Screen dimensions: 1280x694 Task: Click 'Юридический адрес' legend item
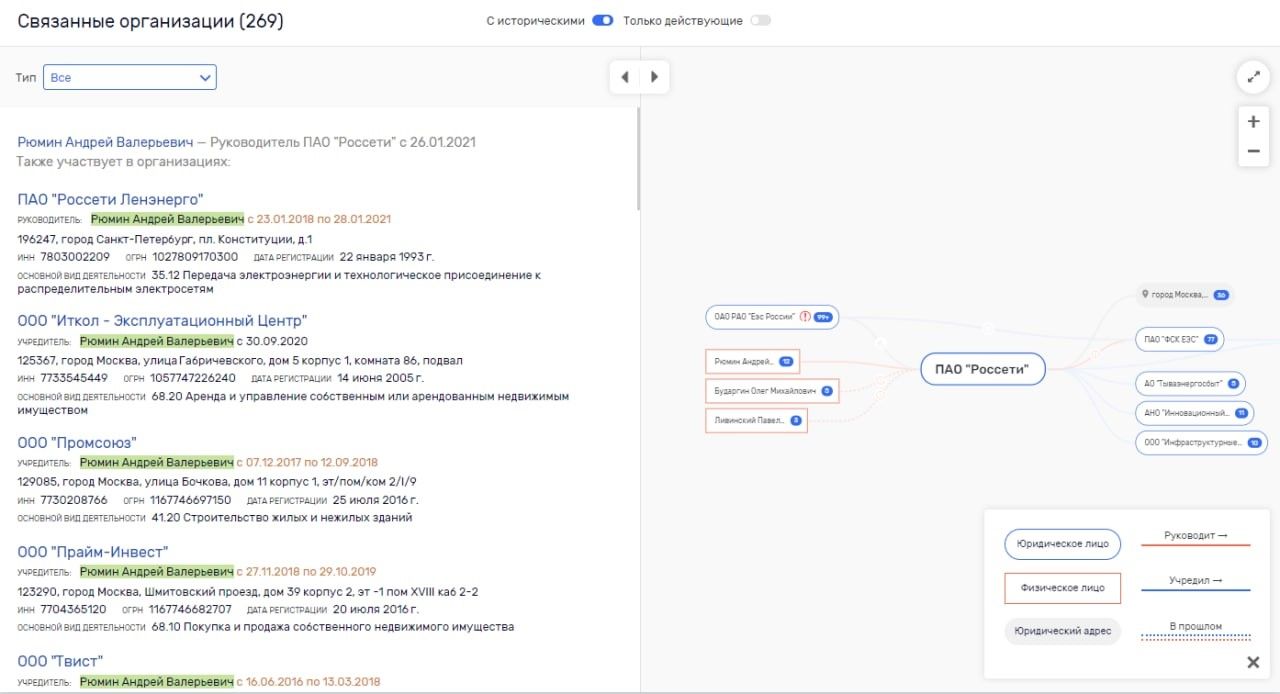click(x=1062, y=631)
